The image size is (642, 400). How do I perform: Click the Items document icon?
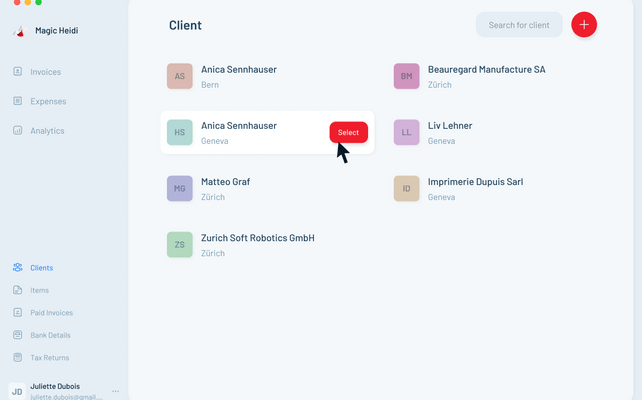[18, 290]
